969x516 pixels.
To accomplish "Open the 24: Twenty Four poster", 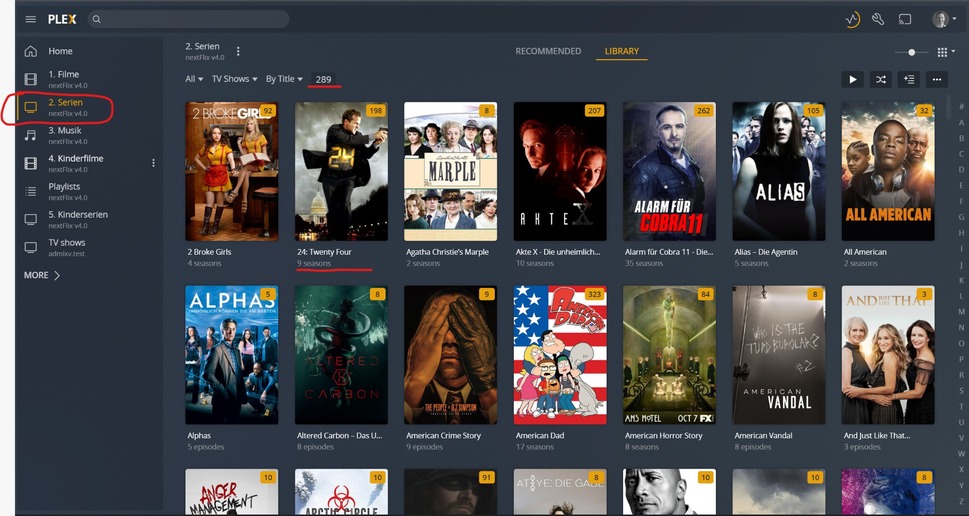I will [x=341, y=171].
